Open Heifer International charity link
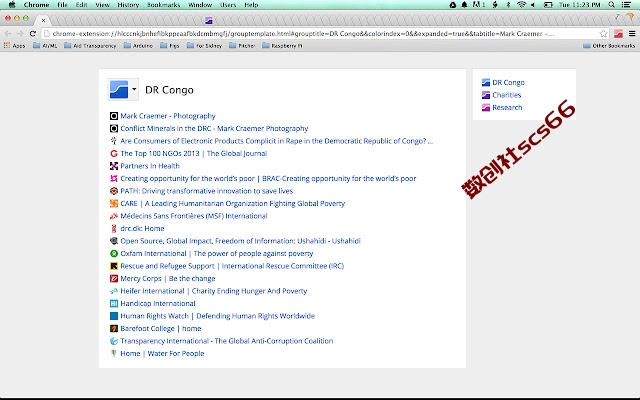Screen dimensions: 640x400 [213, 291]
